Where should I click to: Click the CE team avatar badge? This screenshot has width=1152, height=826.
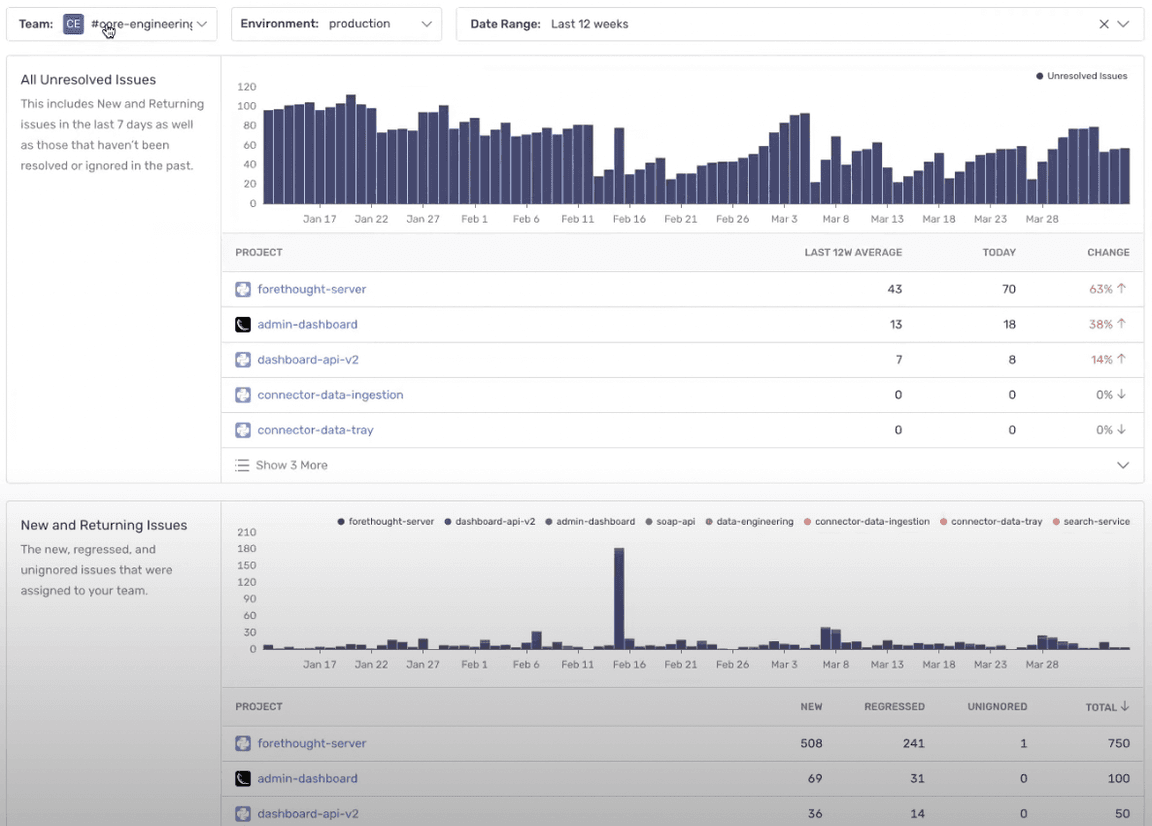pos(73,24)
